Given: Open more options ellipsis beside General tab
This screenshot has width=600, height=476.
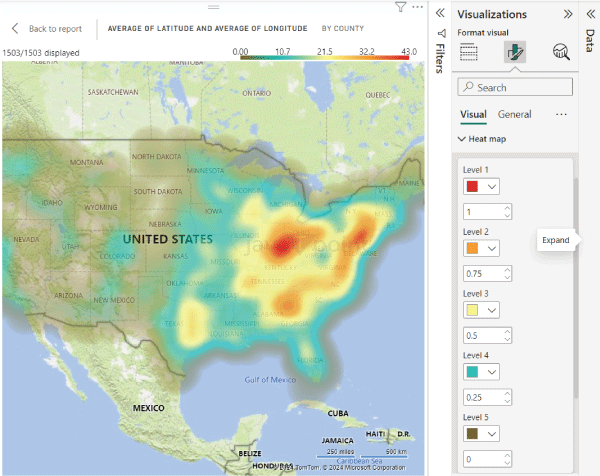Looking at the screenshot, I should tap(561, 114).
